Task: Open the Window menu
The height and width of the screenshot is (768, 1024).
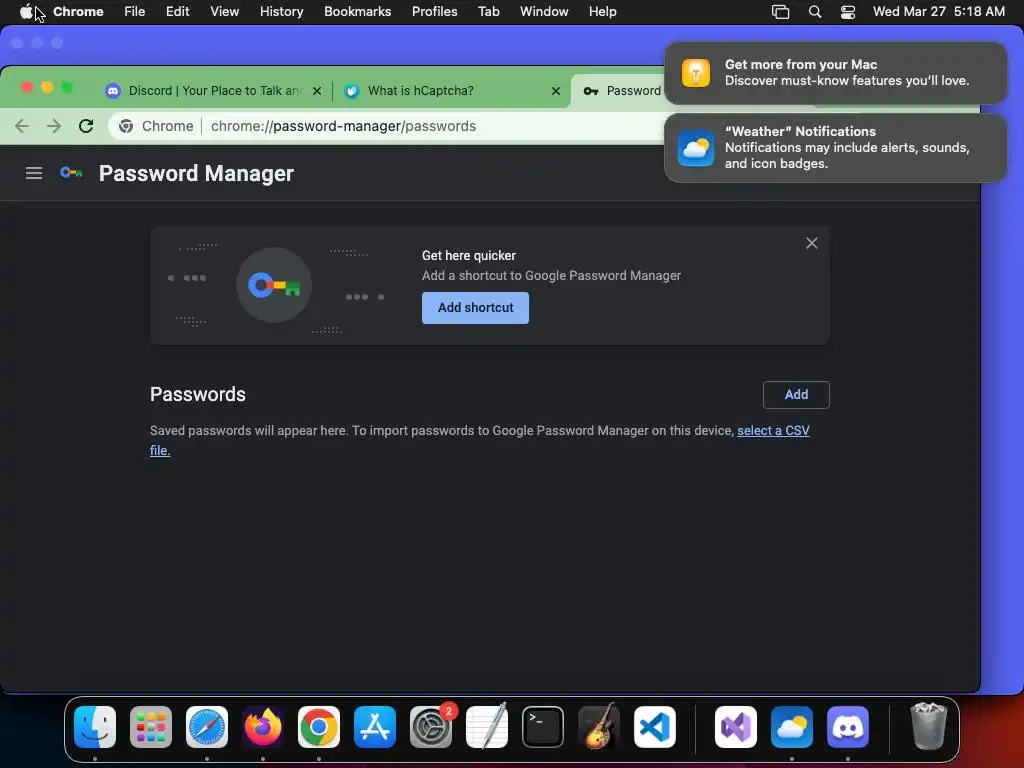Action: 544,11
